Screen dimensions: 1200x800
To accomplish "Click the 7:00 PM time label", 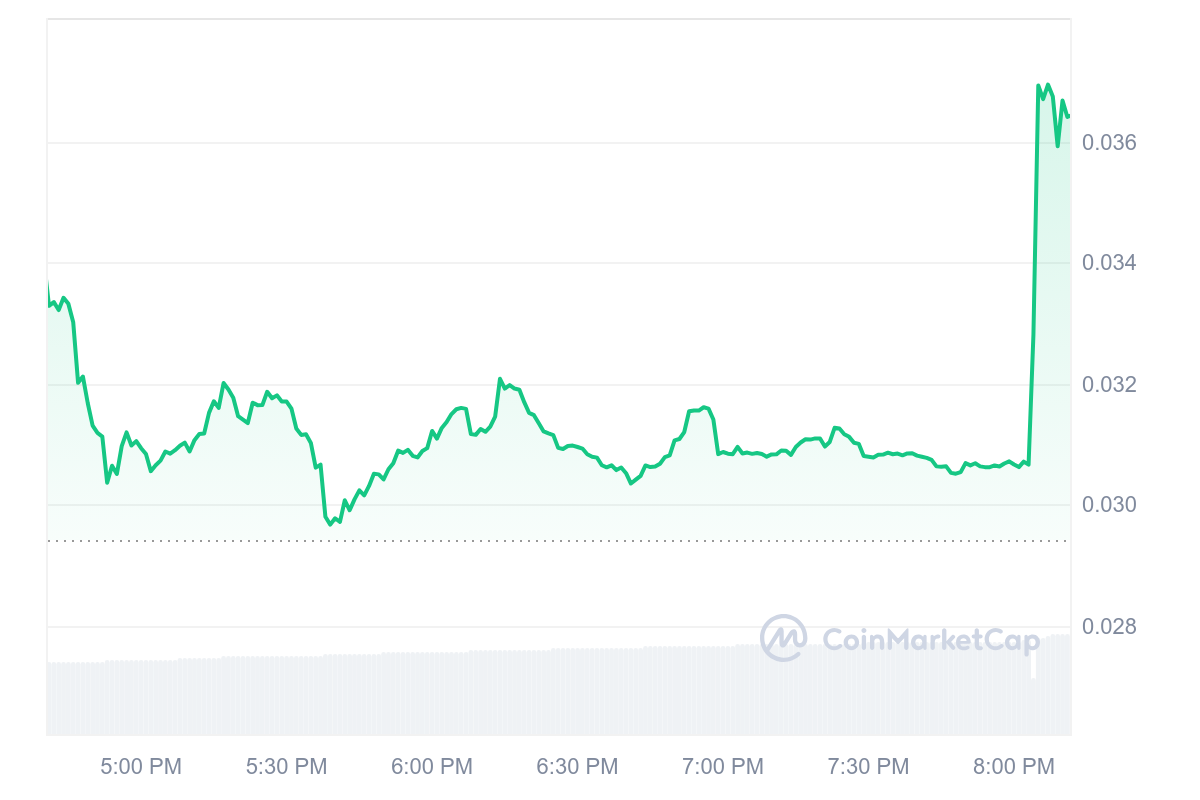I will (723, 767).
